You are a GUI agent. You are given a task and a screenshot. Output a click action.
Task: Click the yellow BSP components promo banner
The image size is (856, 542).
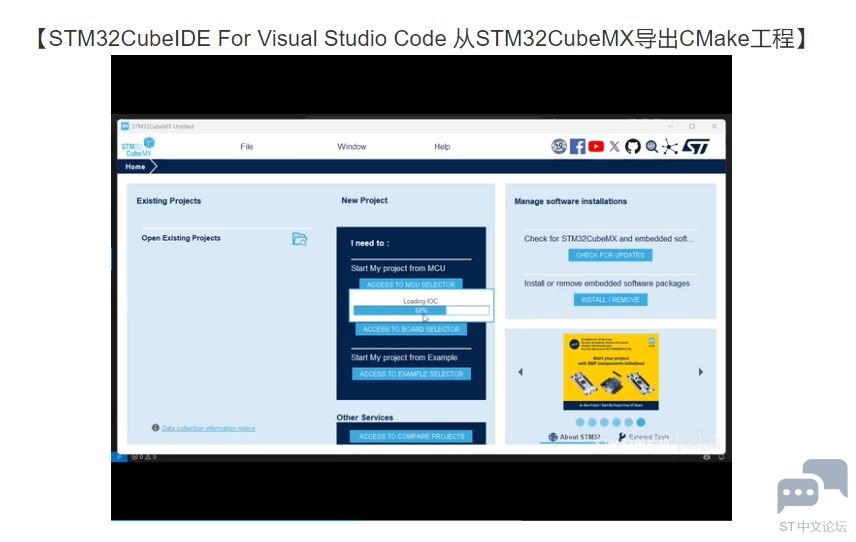click(x=610, y=372)
